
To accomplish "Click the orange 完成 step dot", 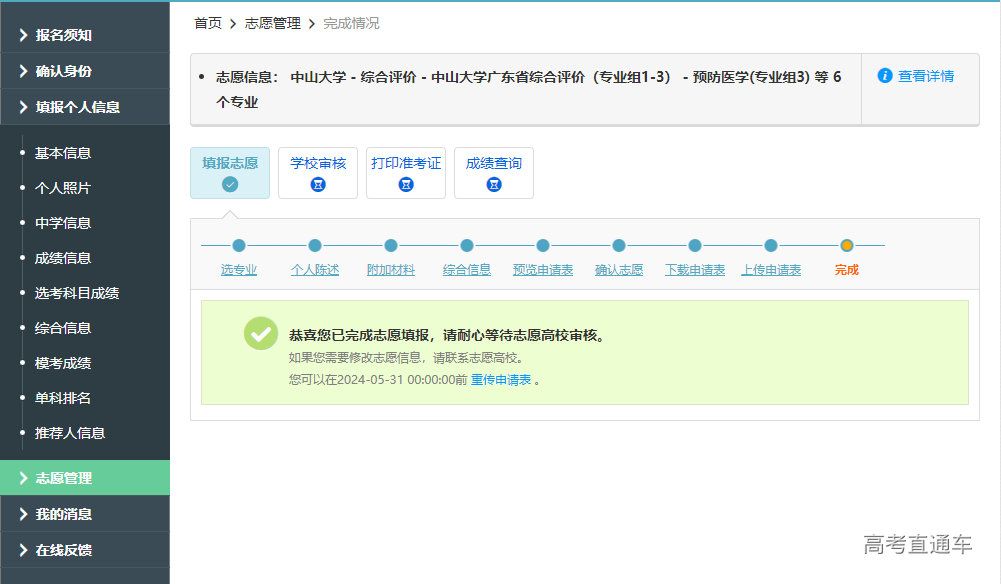I will click(847, 245).
